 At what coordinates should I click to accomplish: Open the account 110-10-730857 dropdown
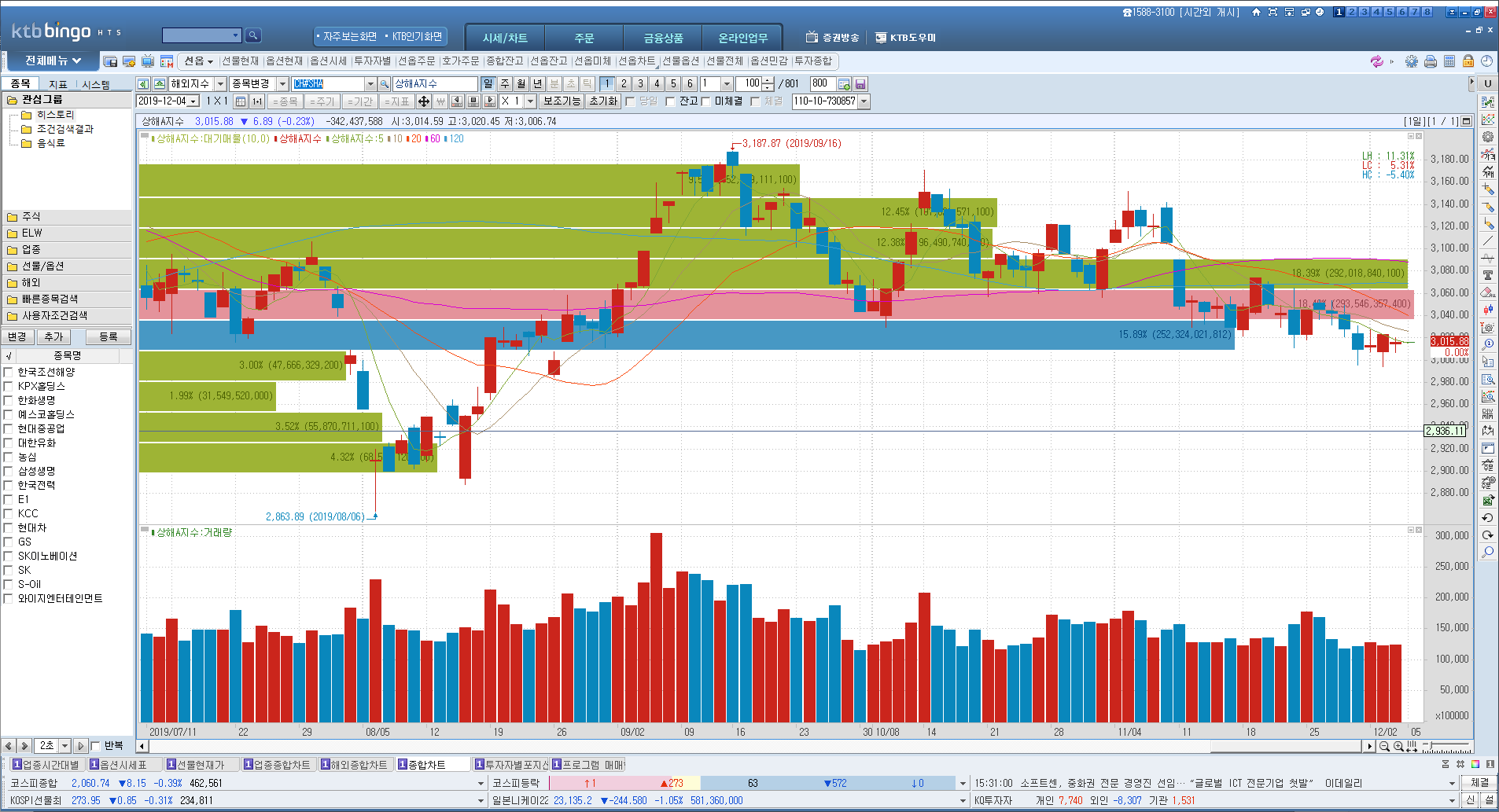(864, 101)
